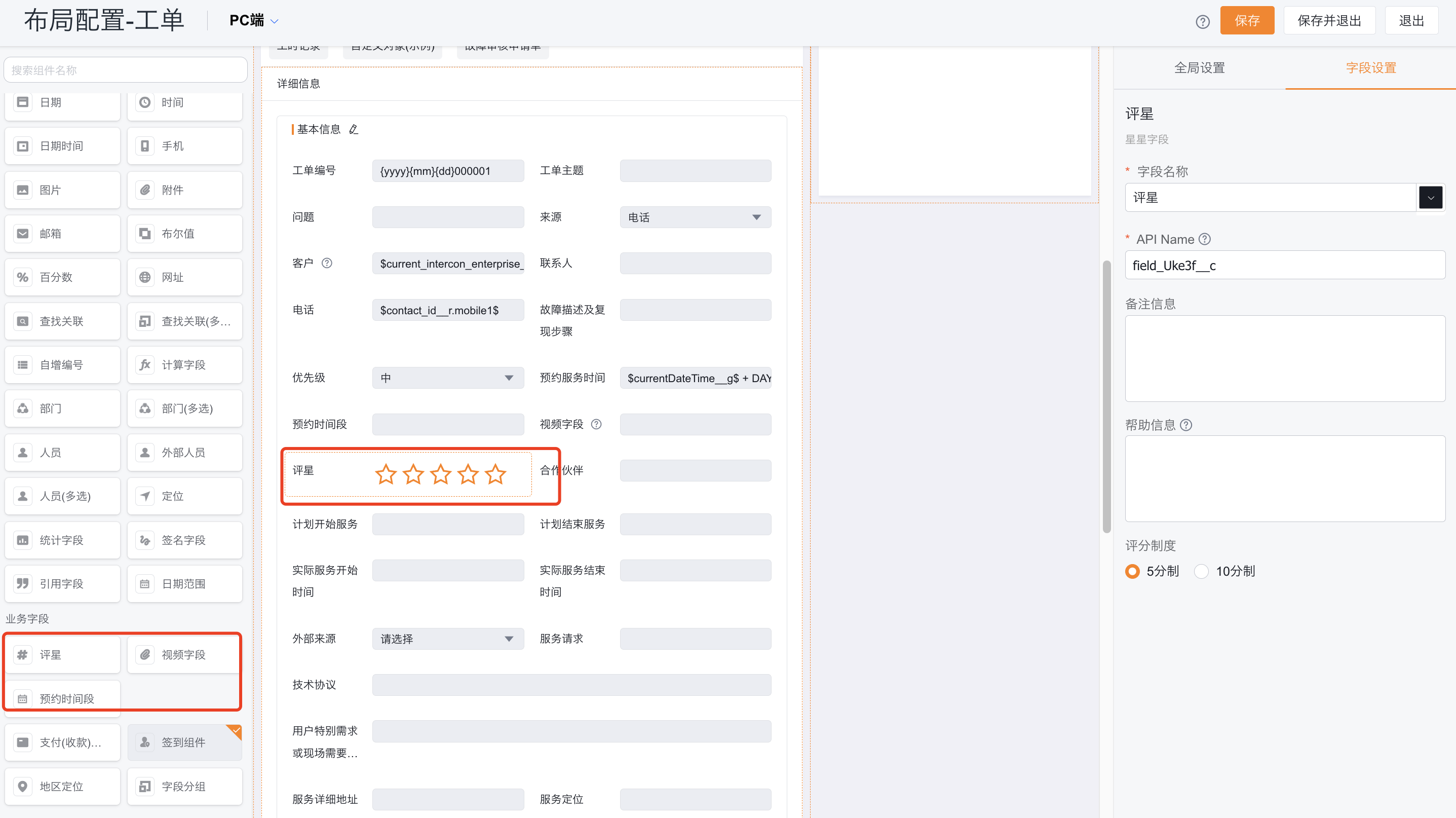Click the 搜索组件名称 search box
Viewport: 1456px width, 818px height.
pos(126,70)
